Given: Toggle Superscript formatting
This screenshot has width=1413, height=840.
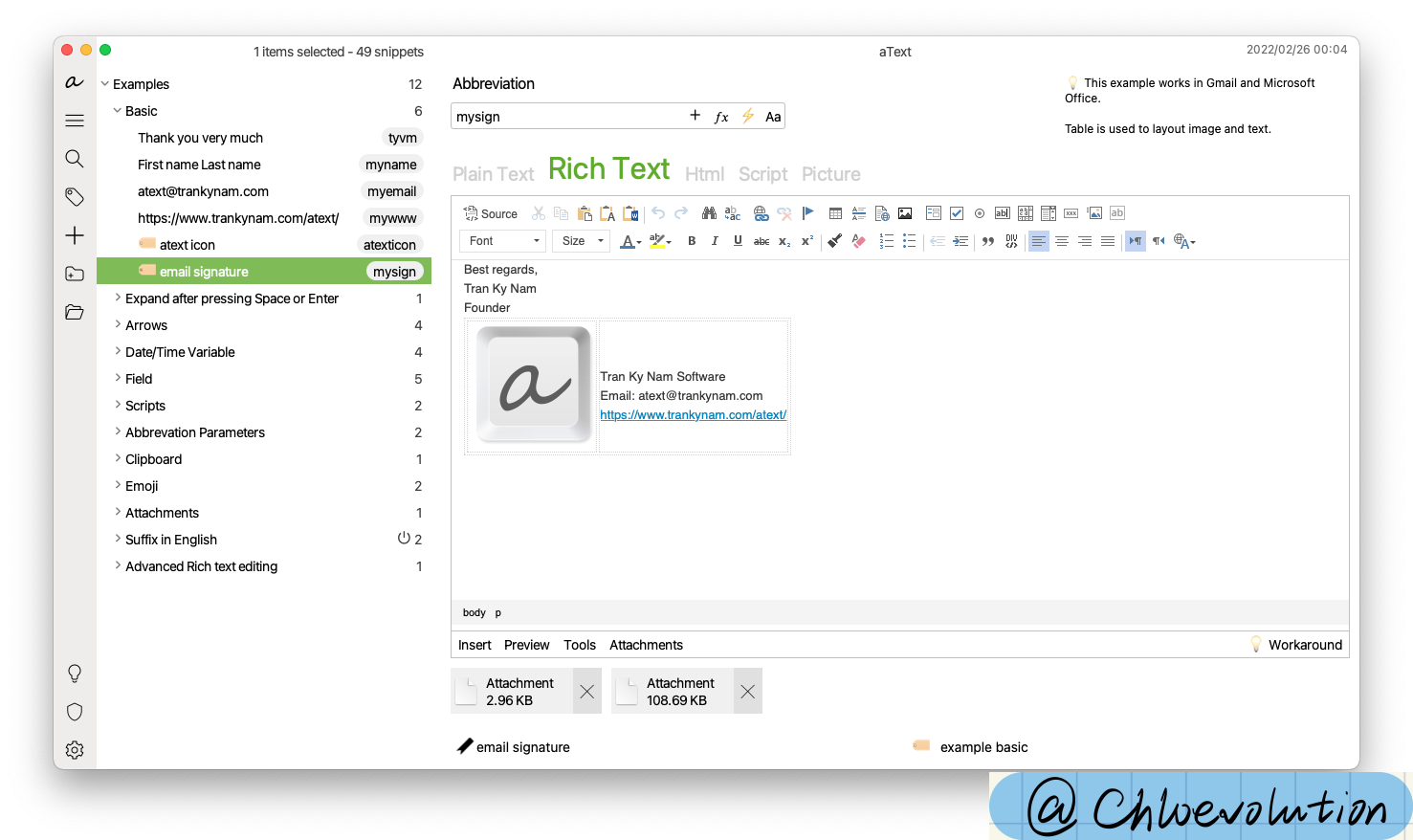Looking at the screenshot, I should pos(807,241).
